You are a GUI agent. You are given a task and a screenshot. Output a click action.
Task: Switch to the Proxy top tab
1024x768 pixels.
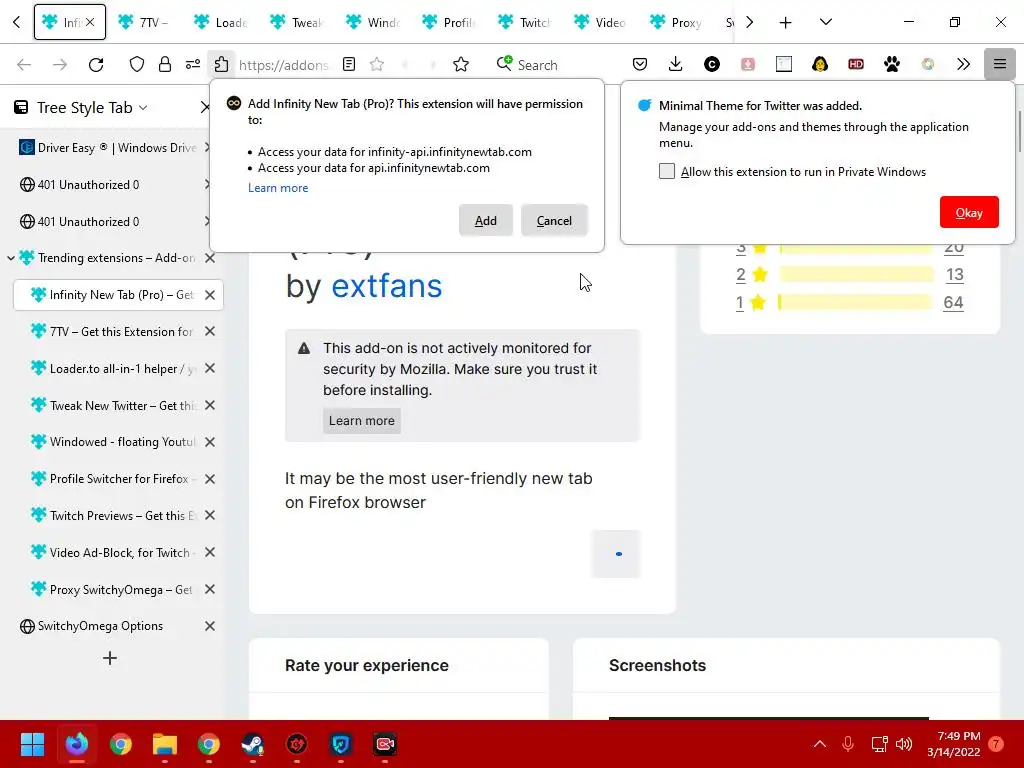[x=677, y=22]
